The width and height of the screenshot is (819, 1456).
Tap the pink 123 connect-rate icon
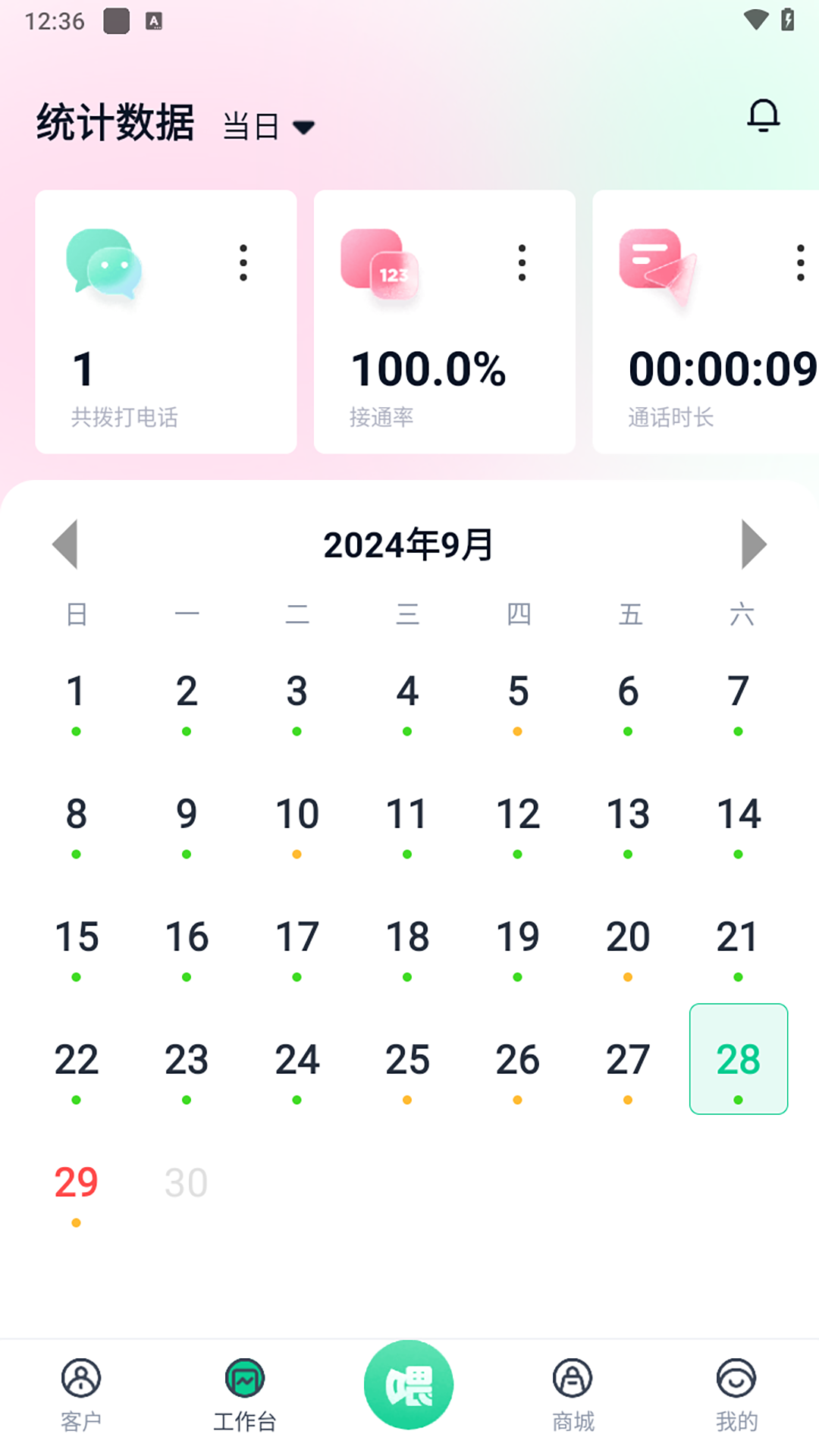[x=380, y=263]
